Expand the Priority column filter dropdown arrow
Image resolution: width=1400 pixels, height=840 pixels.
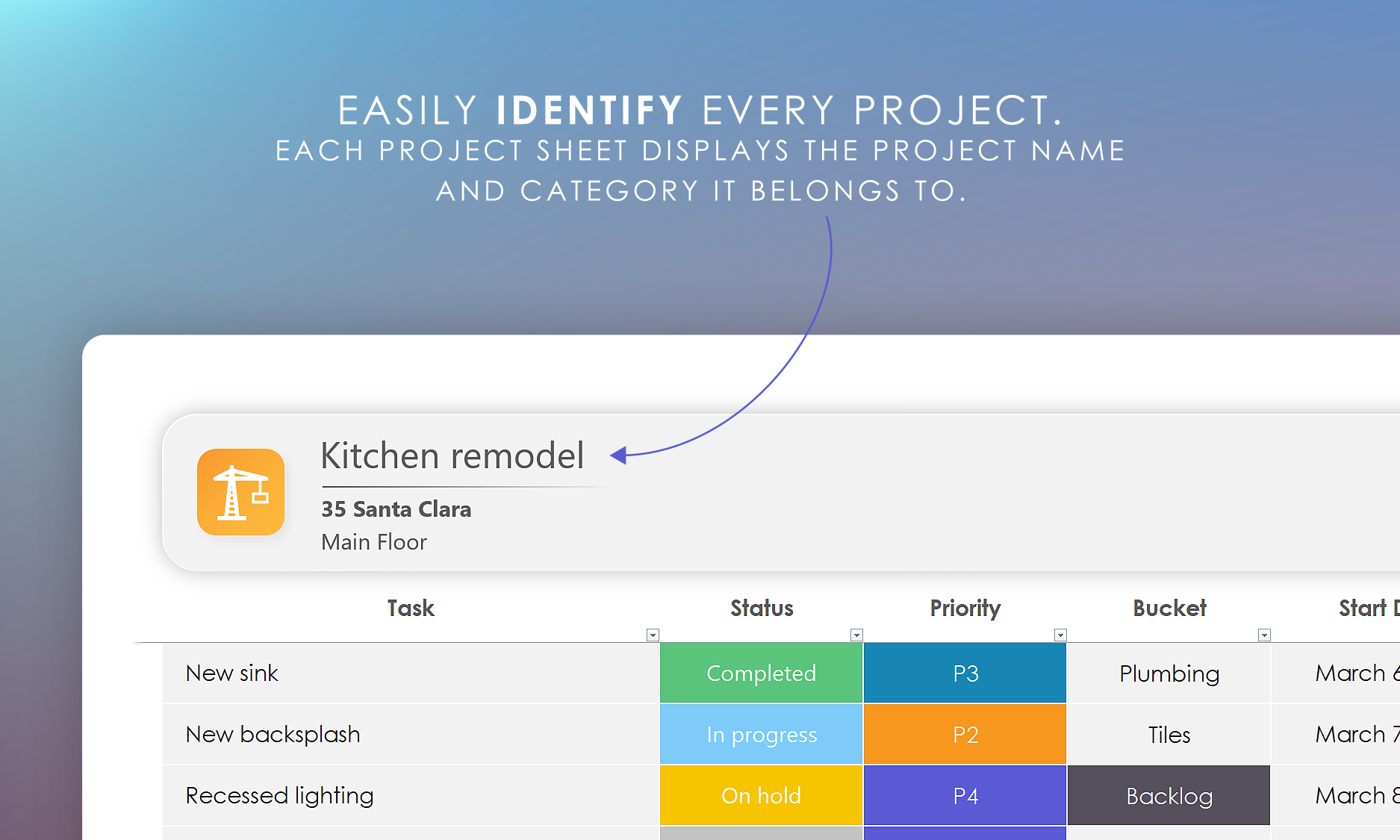[x=1060, y=635]
